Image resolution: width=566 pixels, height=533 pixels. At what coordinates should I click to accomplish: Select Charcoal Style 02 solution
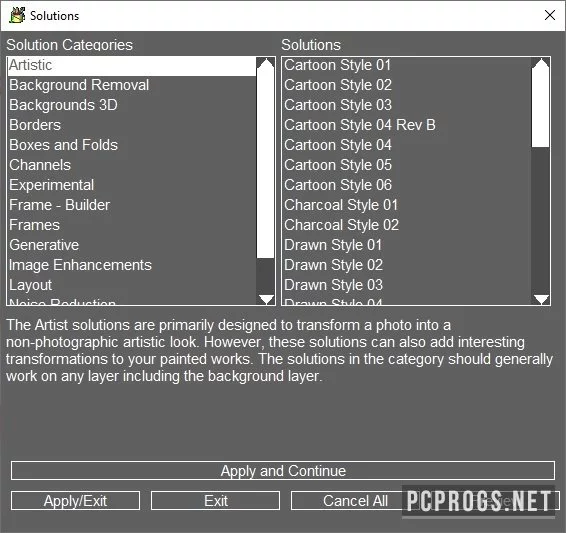pyautogui.click(x=406, y=225)
